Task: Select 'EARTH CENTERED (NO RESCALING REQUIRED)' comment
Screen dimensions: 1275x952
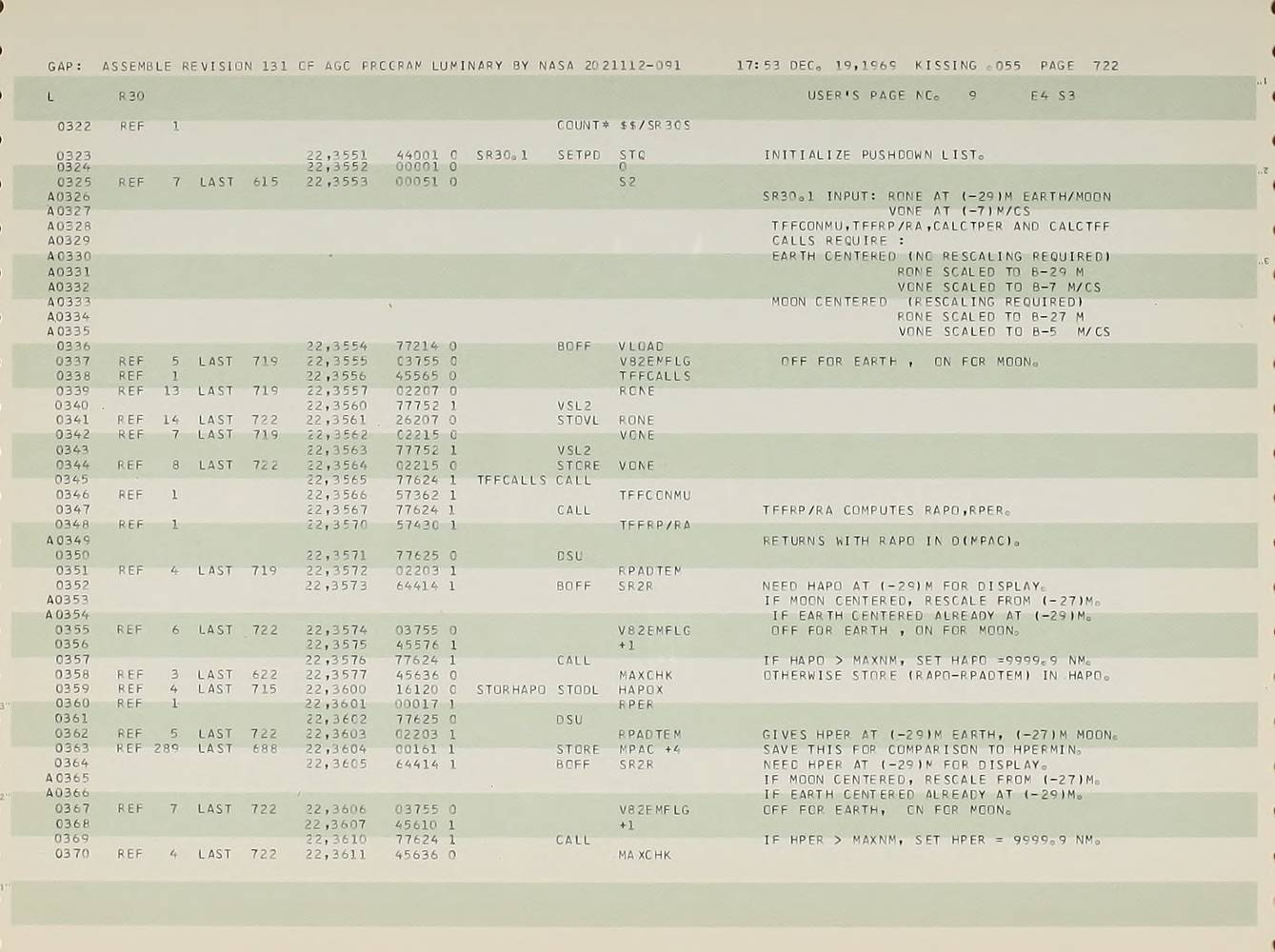Action: (x=941, y=256)
